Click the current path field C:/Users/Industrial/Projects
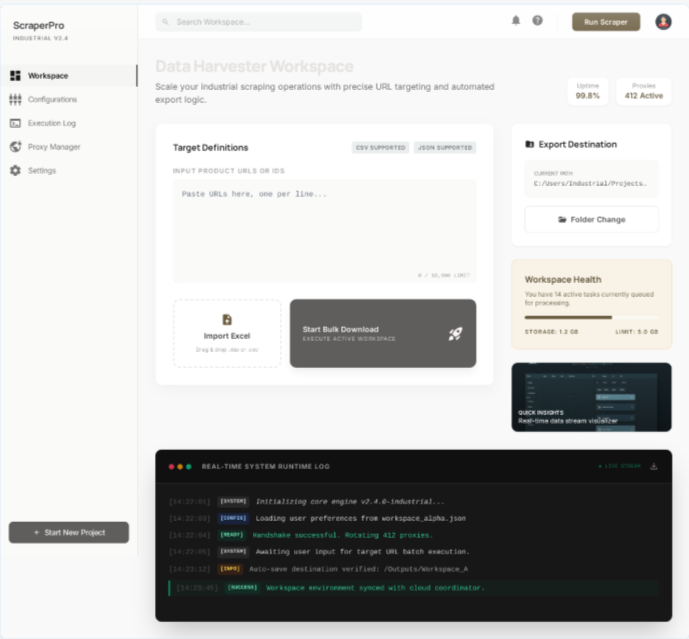 point(591,179)
